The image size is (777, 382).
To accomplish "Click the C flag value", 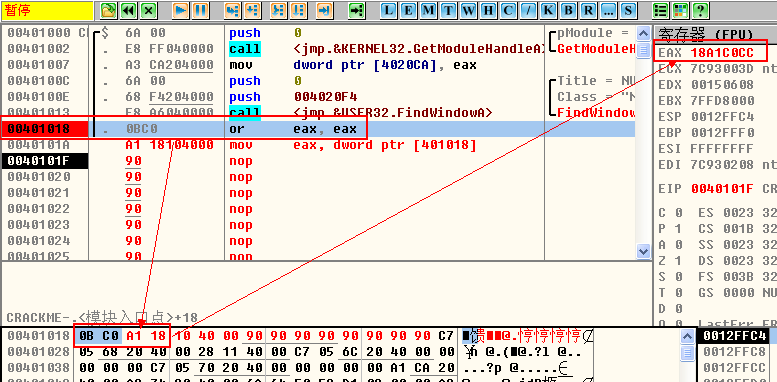I will 678,213.
